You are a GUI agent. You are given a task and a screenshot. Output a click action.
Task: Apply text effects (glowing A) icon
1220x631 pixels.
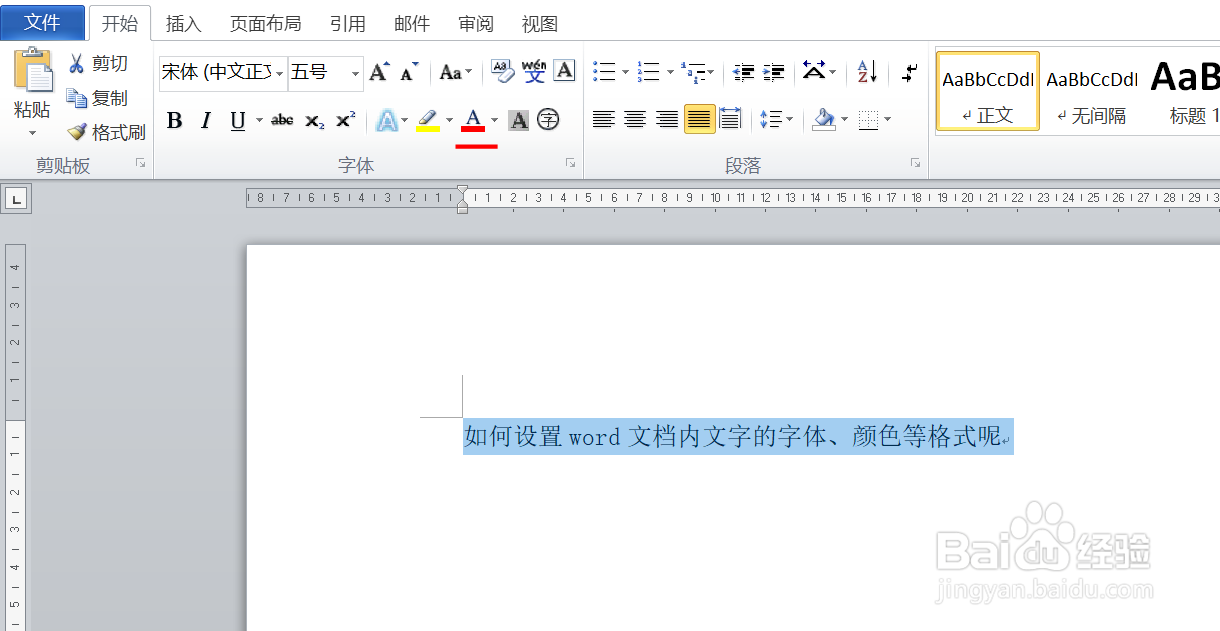click(x=387, y=121)
